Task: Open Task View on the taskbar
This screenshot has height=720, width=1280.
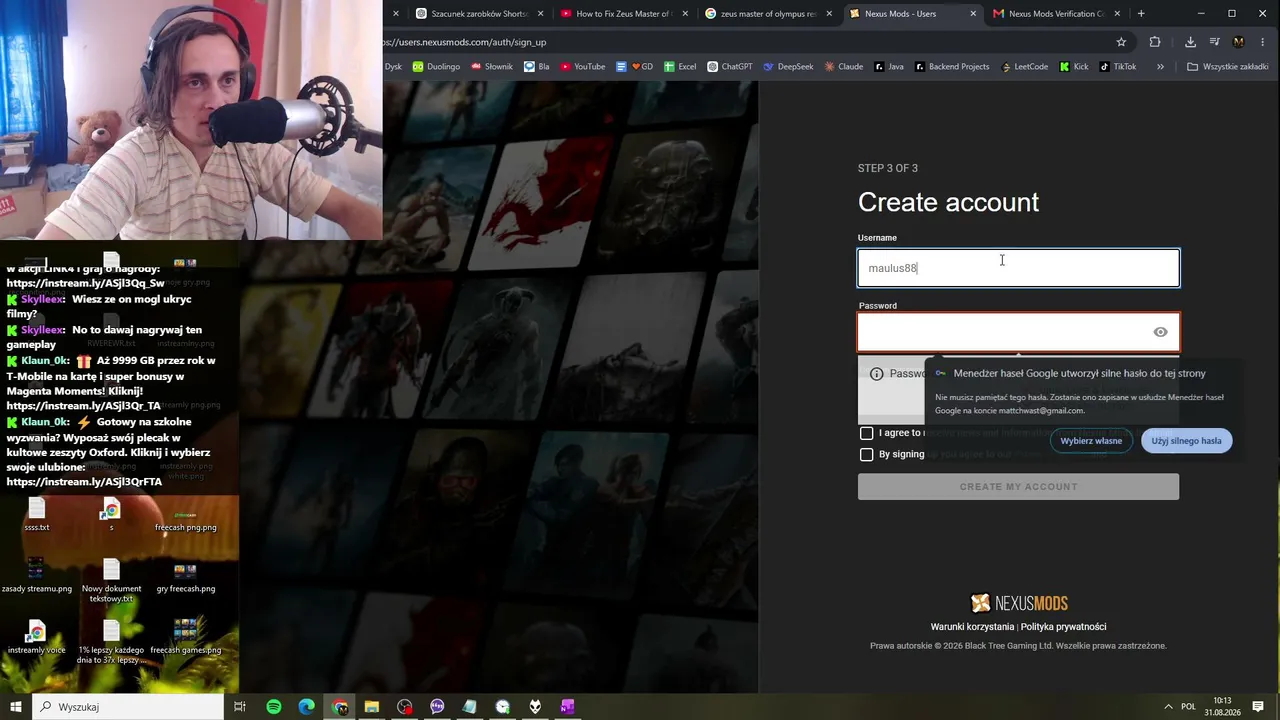Action: tap(240, 707)
